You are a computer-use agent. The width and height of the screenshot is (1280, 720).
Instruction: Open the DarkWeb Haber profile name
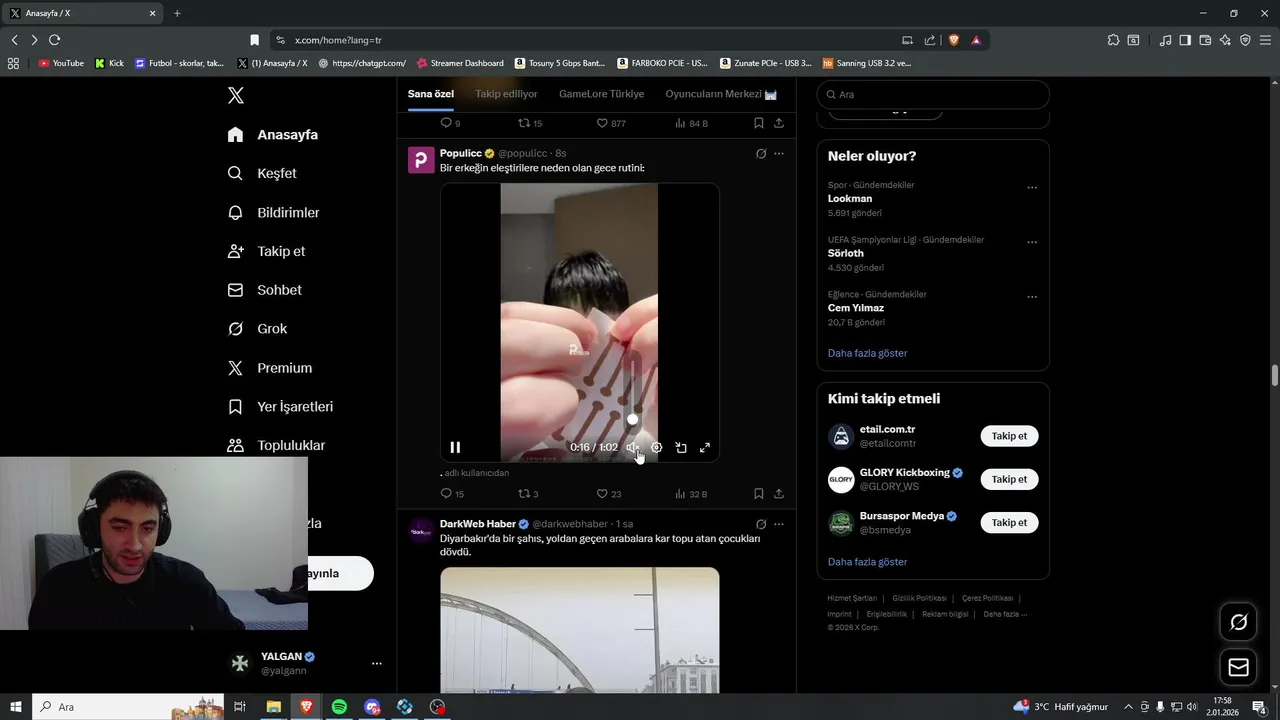(x=478, y=524)
